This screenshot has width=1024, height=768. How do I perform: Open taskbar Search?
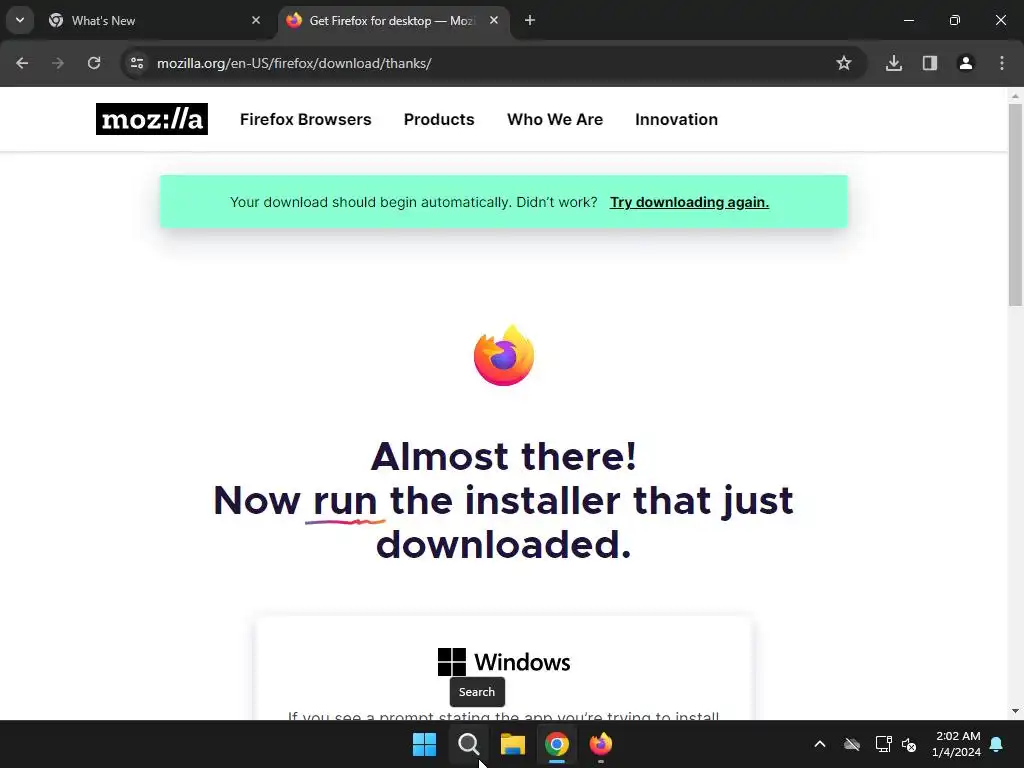(468, 744)
